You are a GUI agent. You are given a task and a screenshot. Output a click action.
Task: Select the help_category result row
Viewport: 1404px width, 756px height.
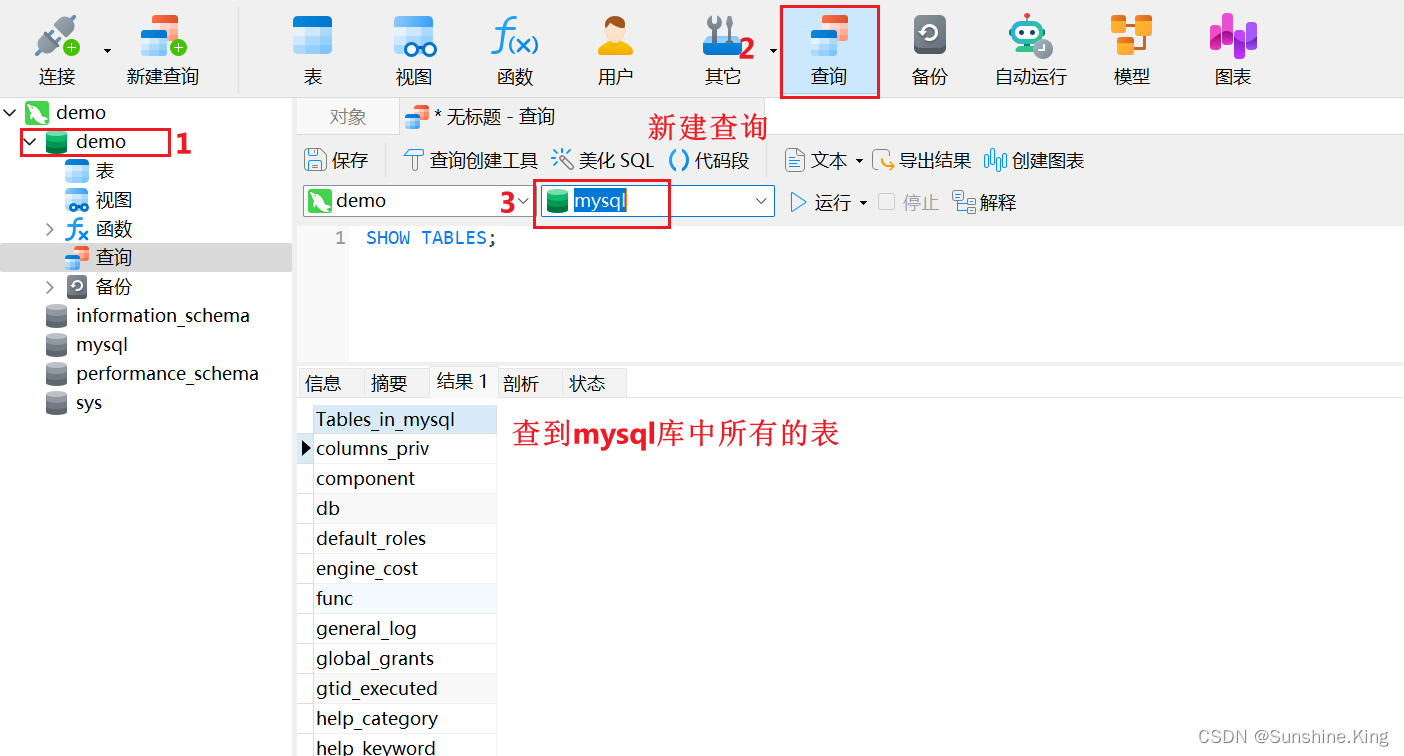405,719
